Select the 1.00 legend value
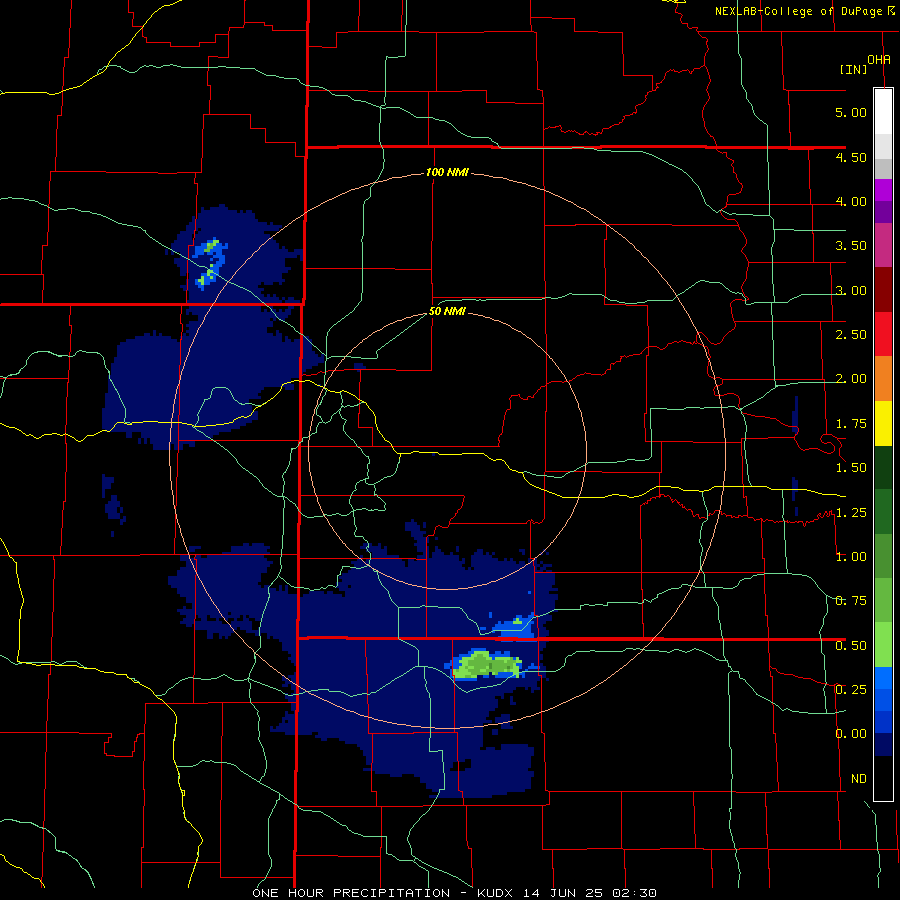Screen dimensions: 900x900 851,557
